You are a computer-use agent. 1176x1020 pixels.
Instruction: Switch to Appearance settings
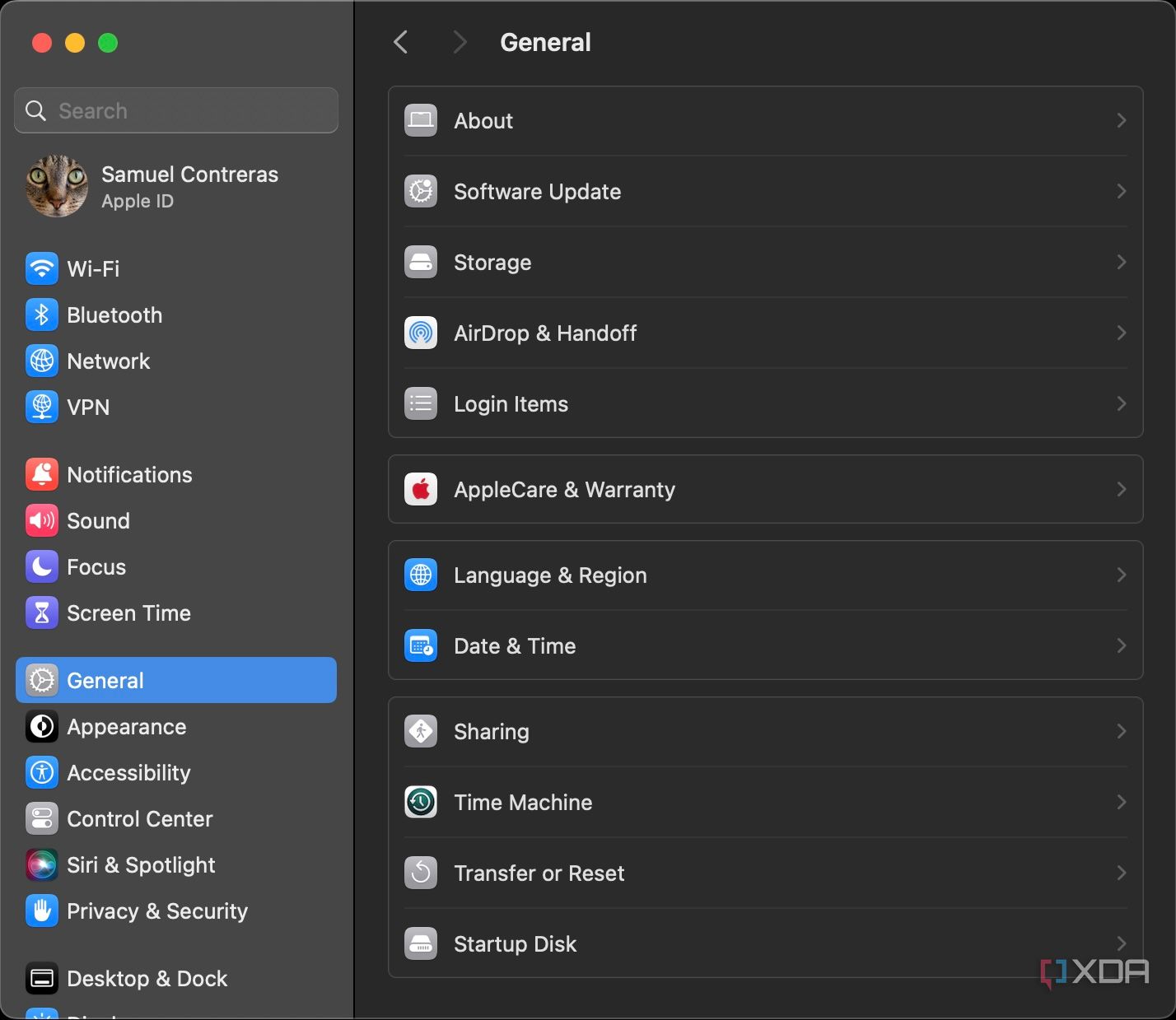pos(125,726)
